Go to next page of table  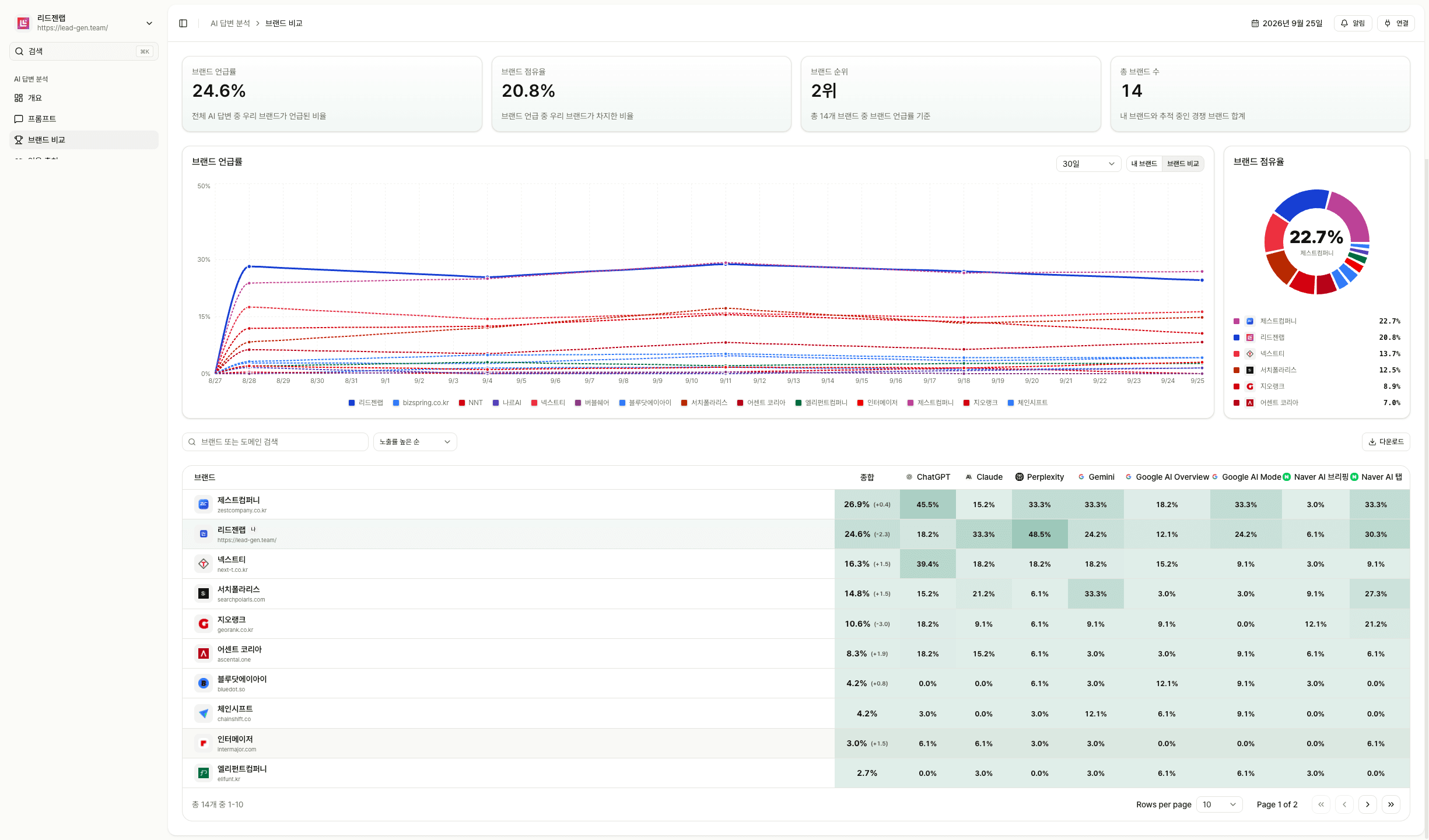pos(1367,804)
